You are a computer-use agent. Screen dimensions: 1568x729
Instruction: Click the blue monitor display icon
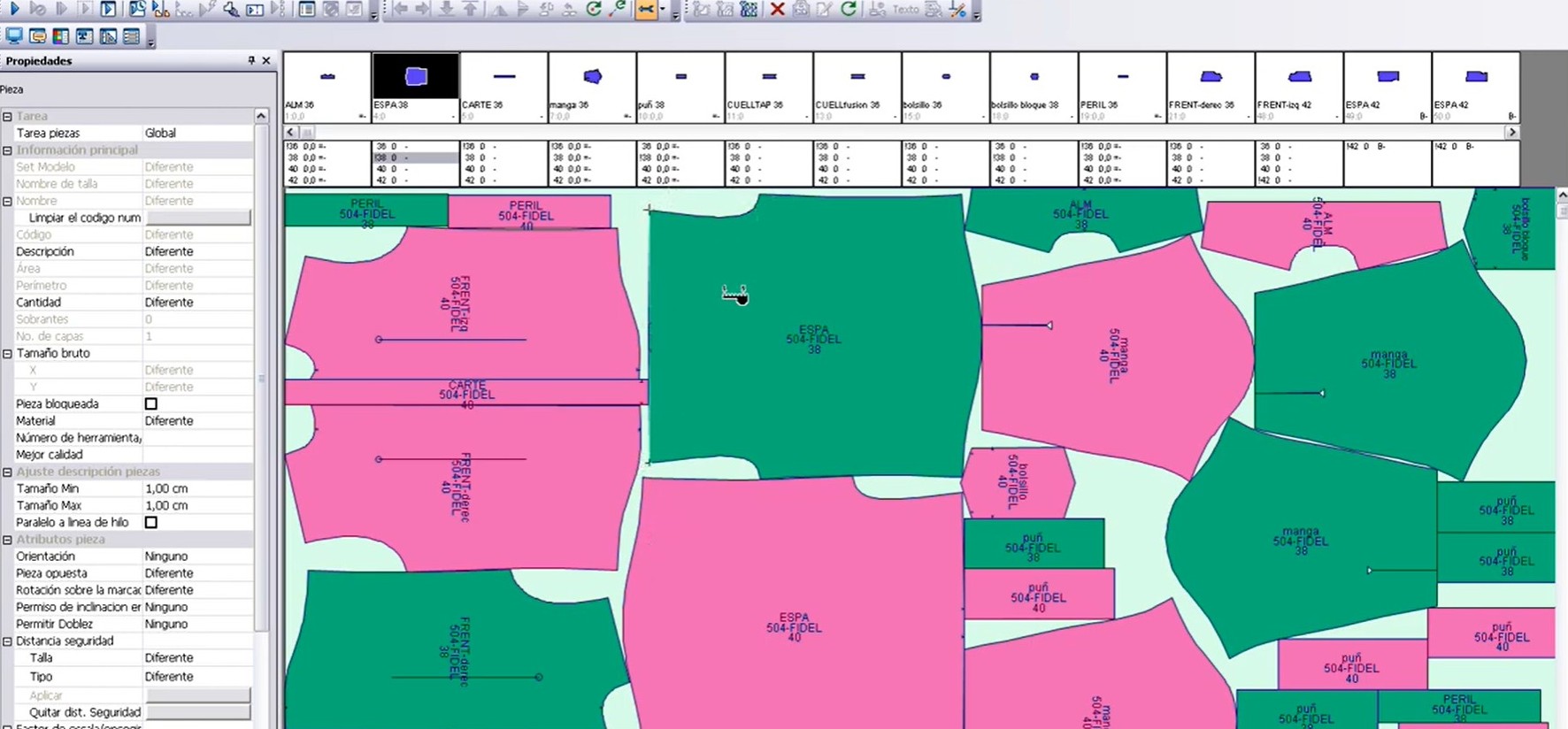click(14, 36)
